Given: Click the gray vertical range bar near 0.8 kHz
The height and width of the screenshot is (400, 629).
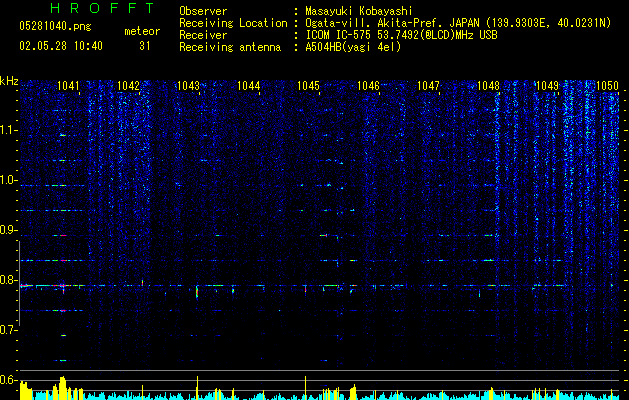Looking at the screenshot, I should [x=19, y=283].
